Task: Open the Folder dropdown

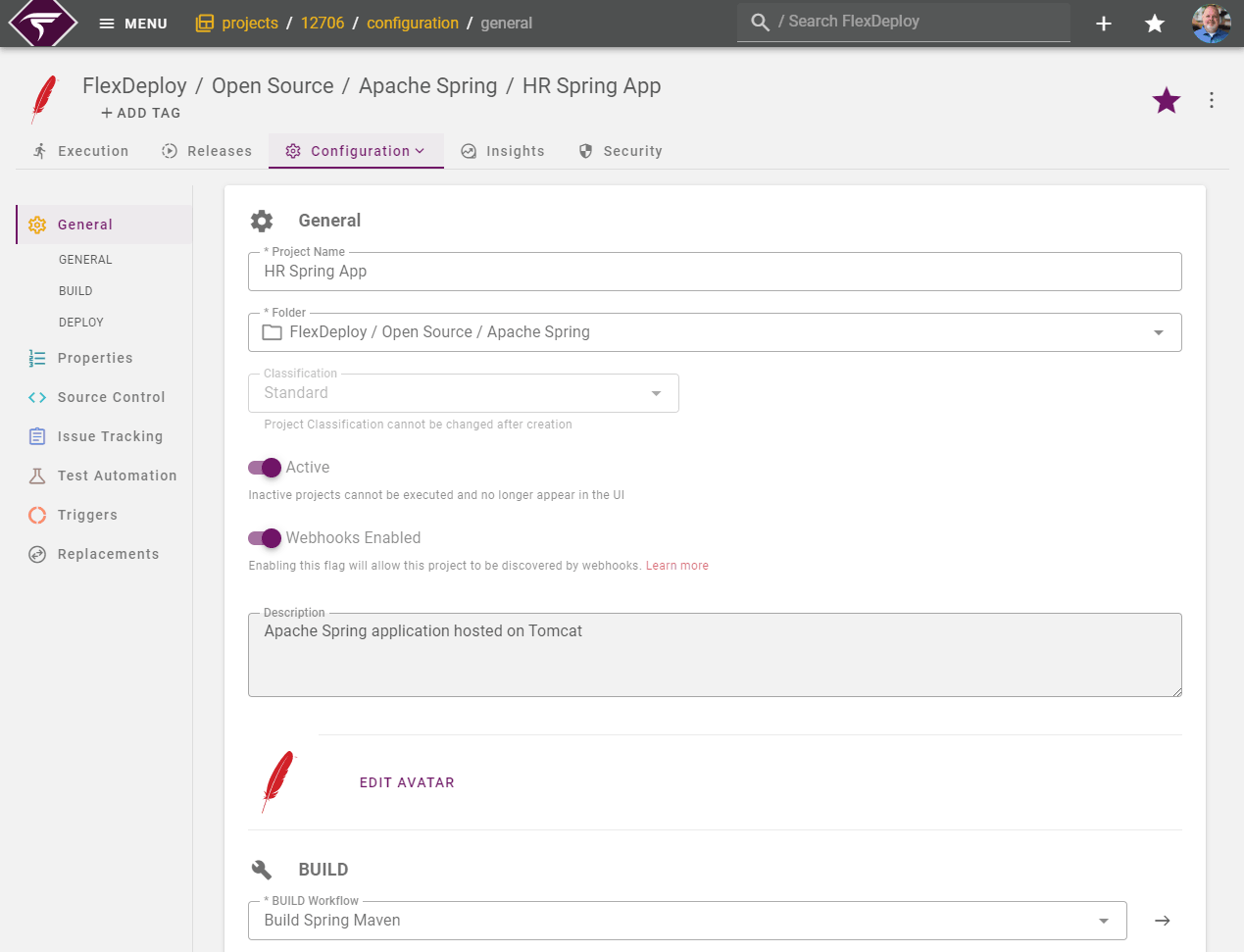Action: pyautogui.click(x=715, y=332)
